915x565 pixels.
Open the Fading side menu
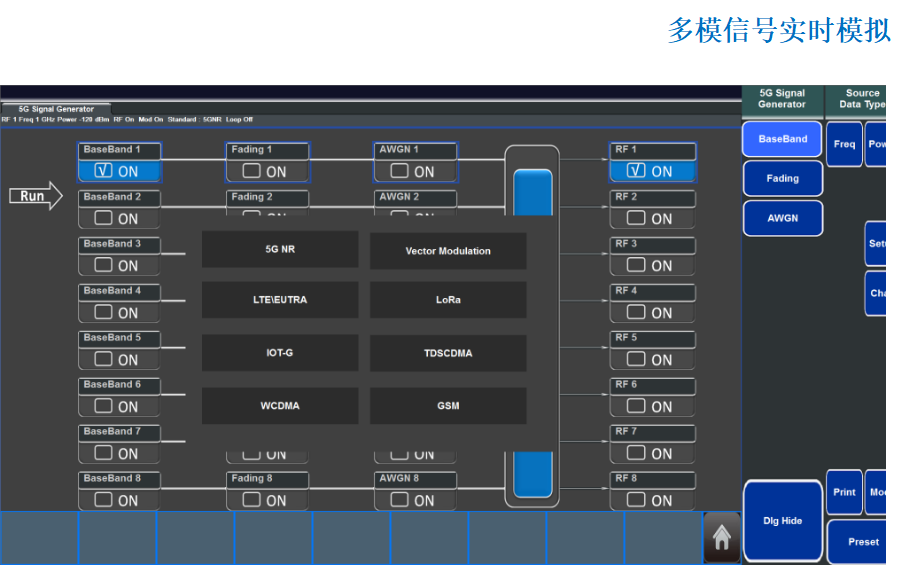pos(782,179)
